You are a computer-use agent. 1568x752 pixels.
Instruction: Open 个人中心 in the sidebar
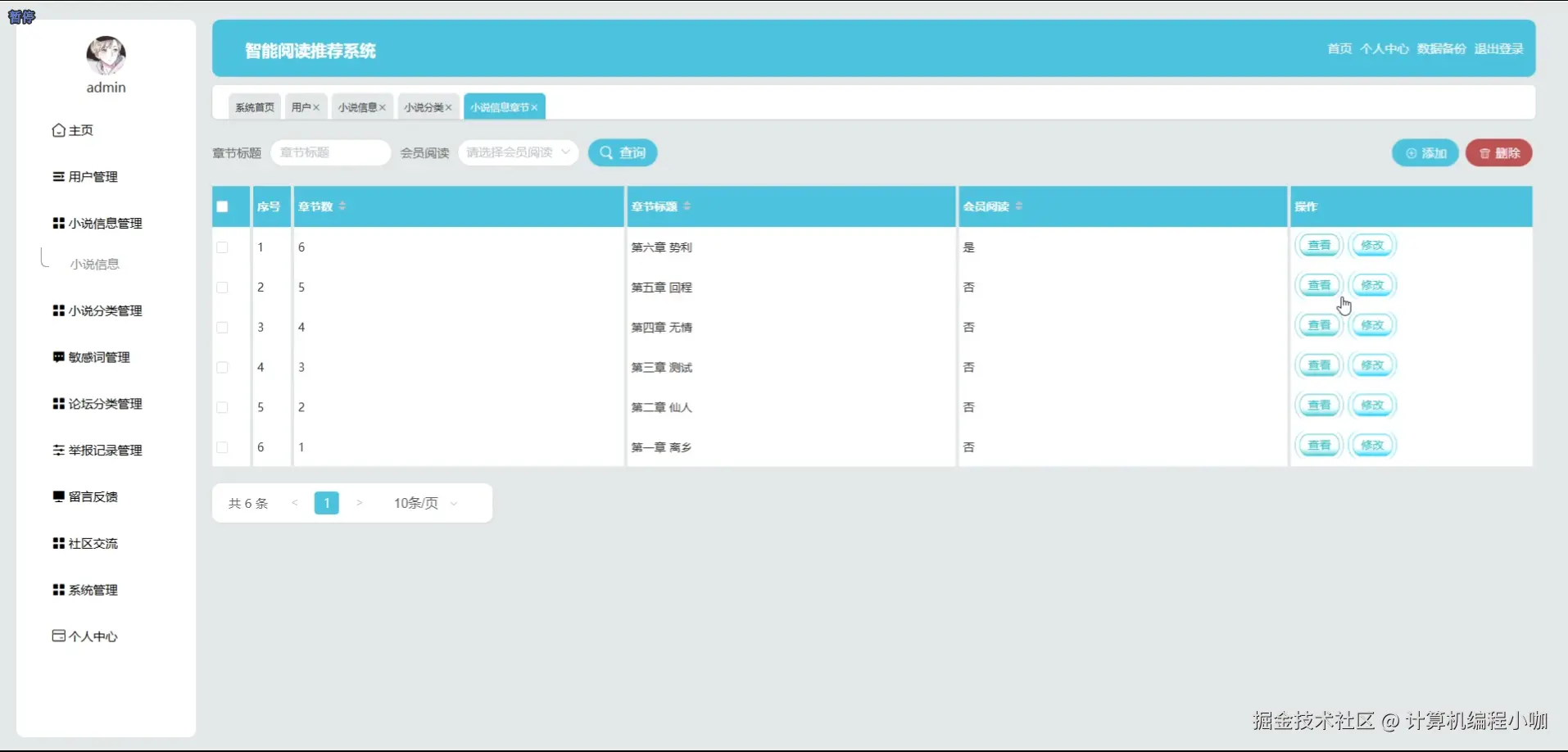coord(85,636)
